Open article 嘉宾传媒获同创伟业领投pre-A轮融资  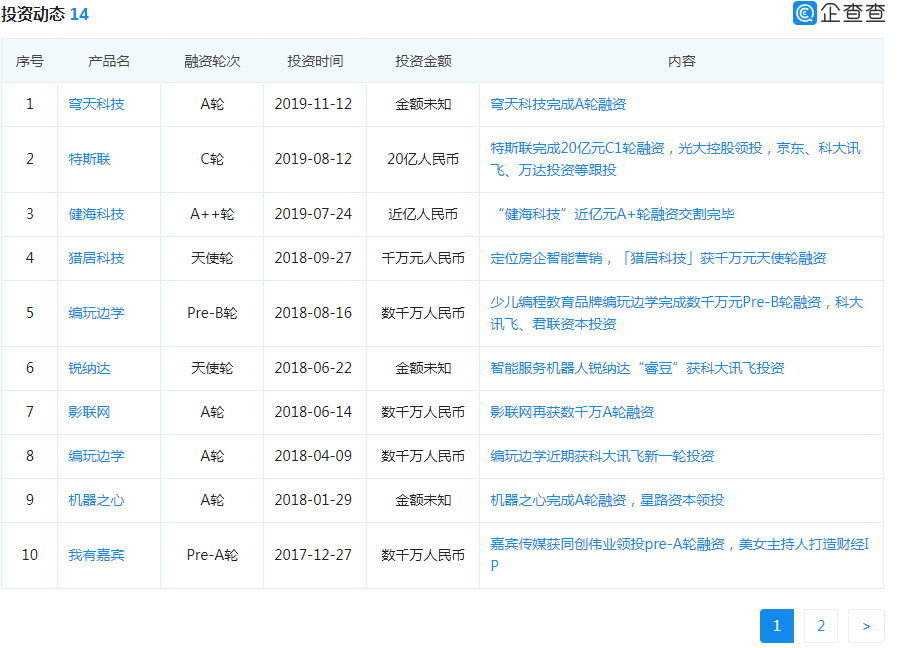(x=680, y=555)
